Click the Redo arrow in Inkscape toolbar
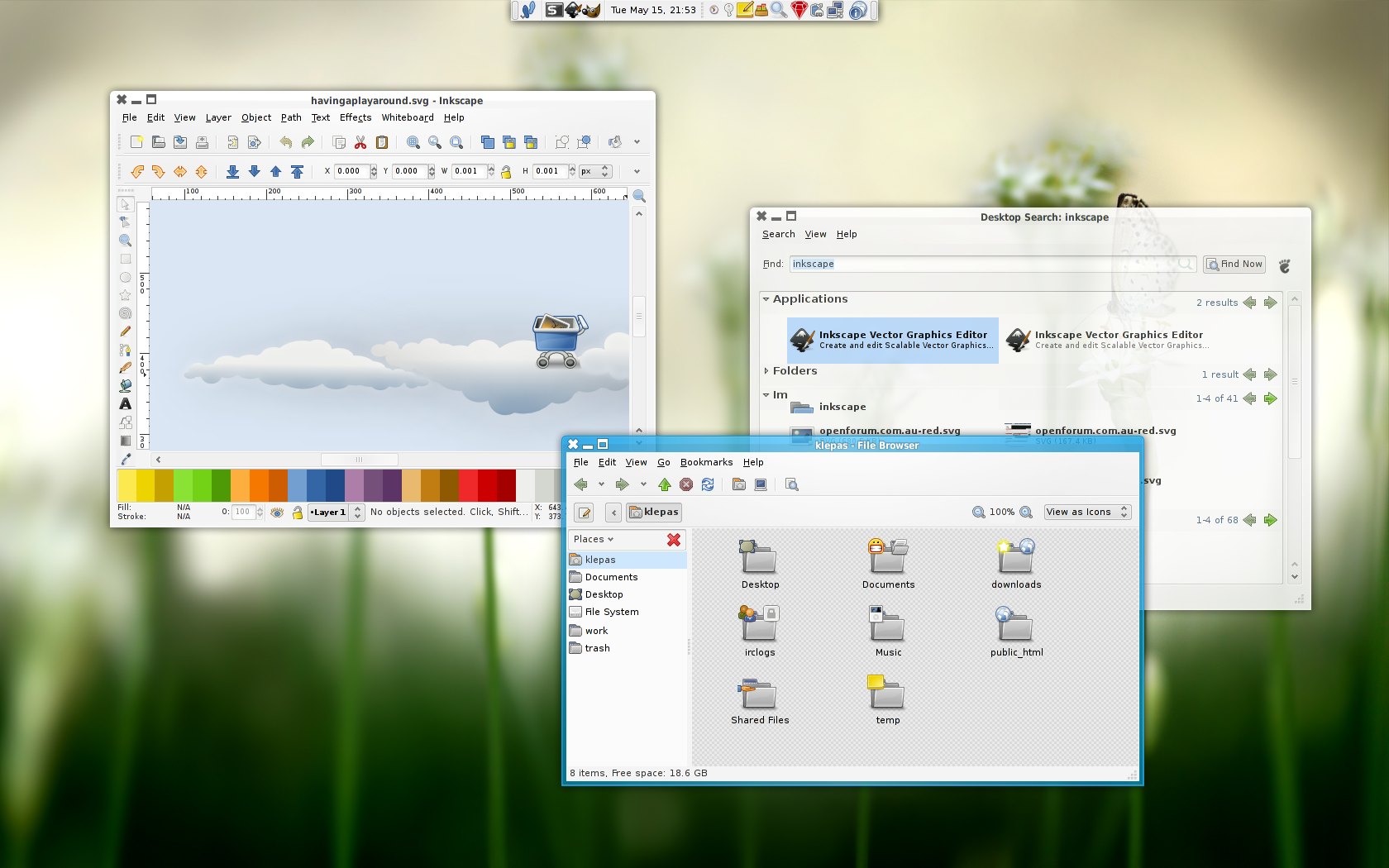 [308, 142]
